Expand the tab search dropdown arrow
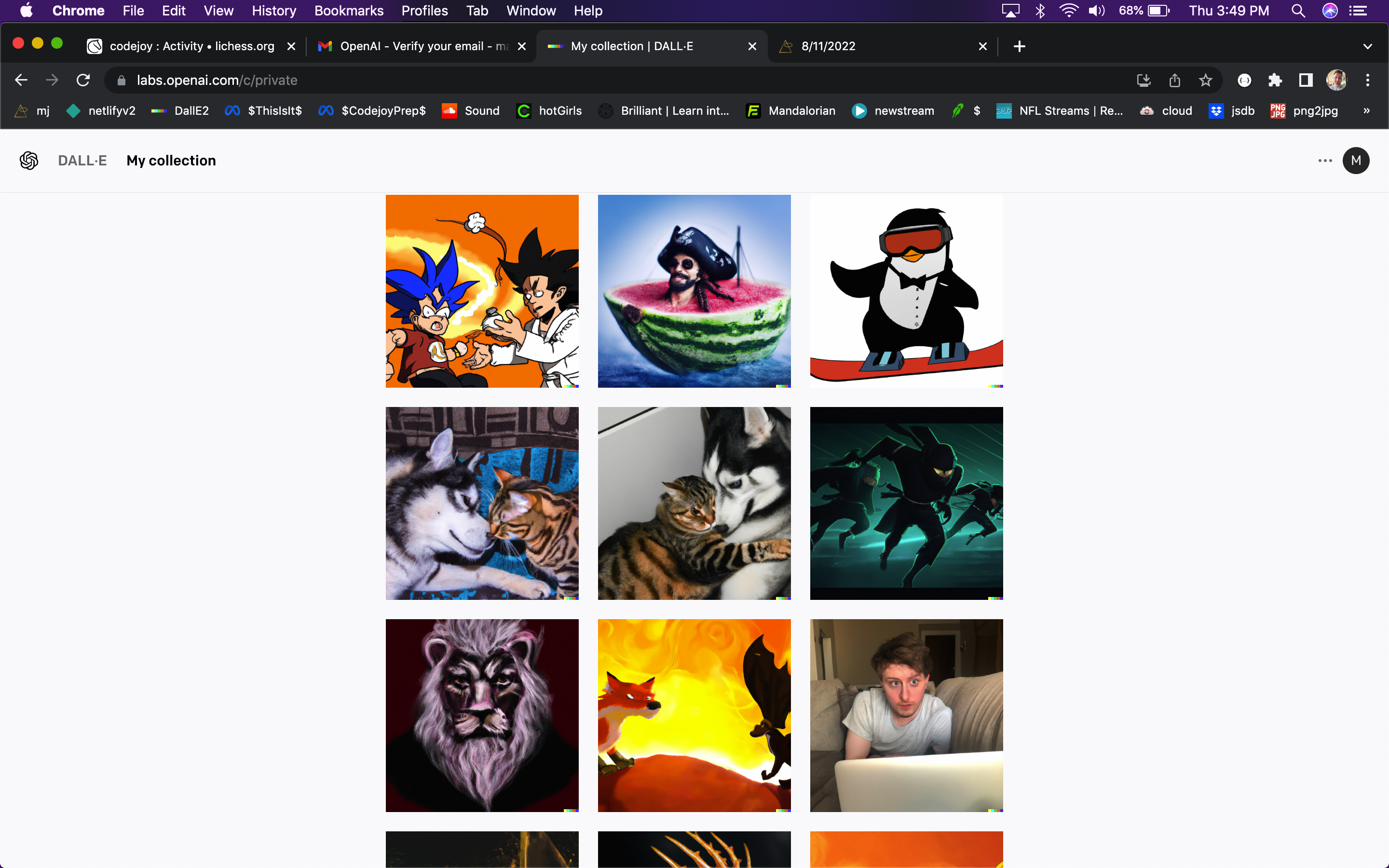1389x868 pixels. click(1368, 46)
